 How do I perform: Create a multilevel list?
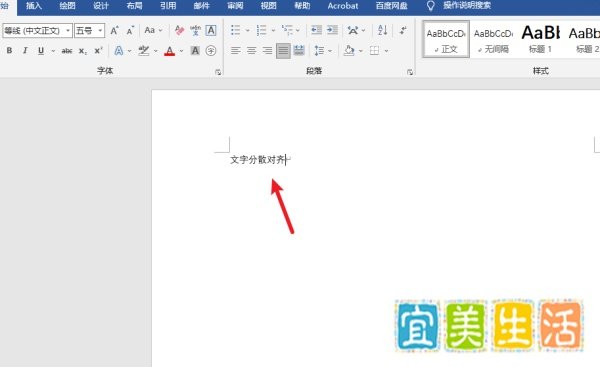pos(287,30)
